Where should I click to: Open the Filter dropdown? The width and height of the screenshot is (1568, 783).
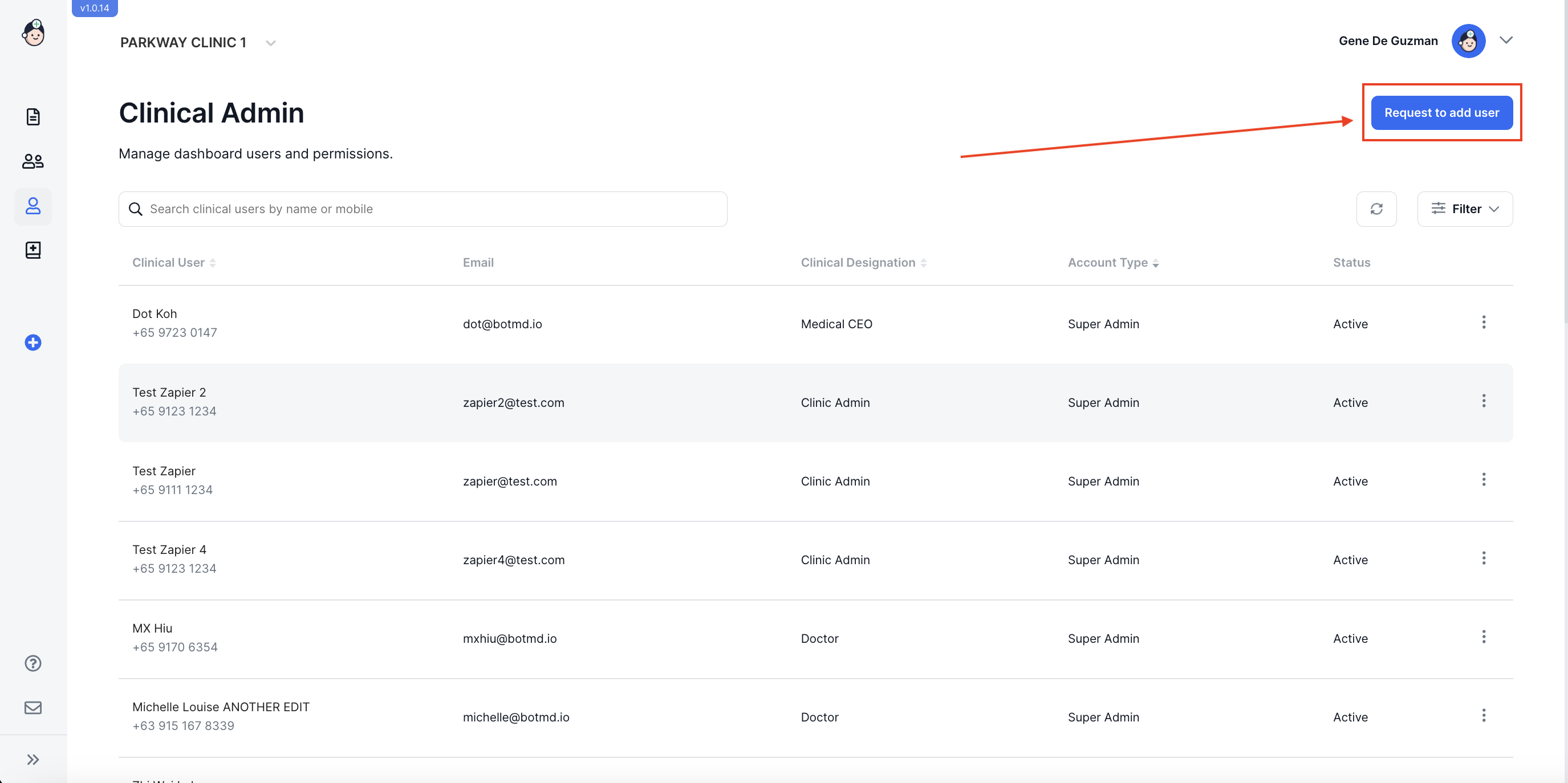click(x=1464, y=209)
